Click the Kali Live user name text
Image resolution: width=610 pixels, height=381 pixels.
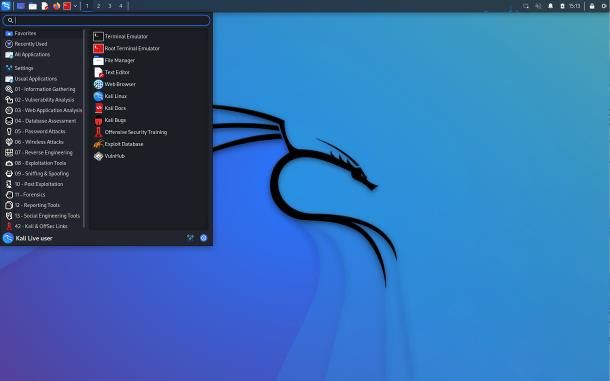point(34,239)
